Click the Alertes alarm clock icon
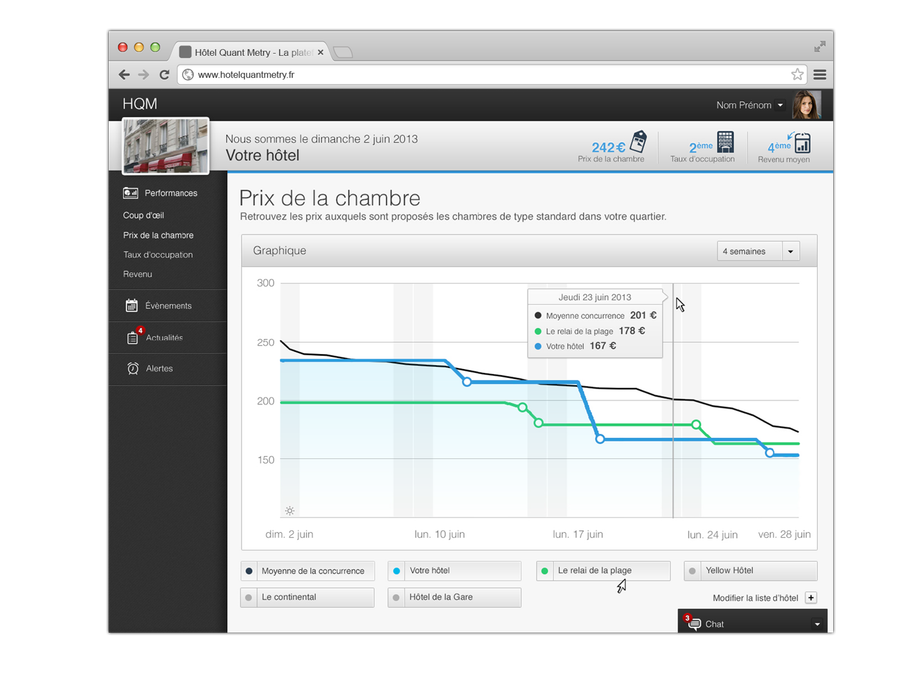This screenshot has width=900, height=692. (x=132, y=369)
